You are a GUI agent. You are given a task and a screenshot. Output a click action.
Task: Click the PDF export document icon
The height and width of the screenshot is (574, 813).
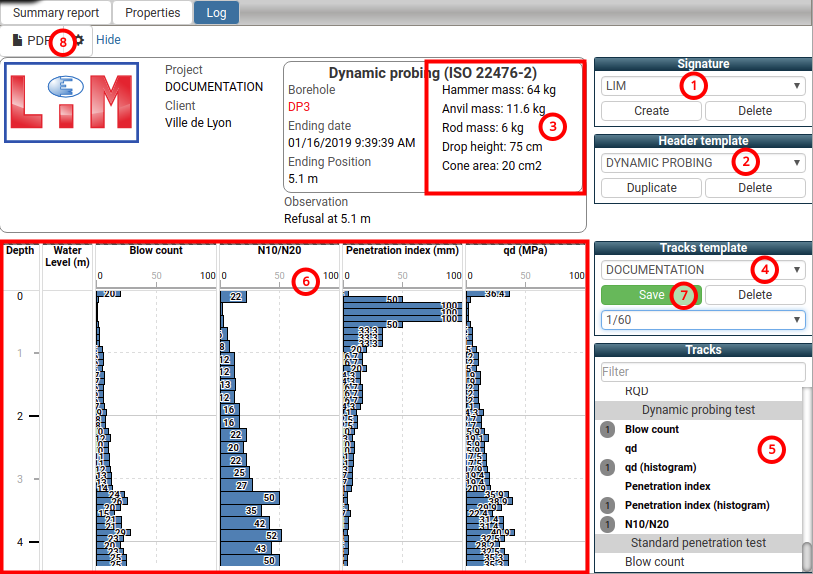(x=17, y=41)
